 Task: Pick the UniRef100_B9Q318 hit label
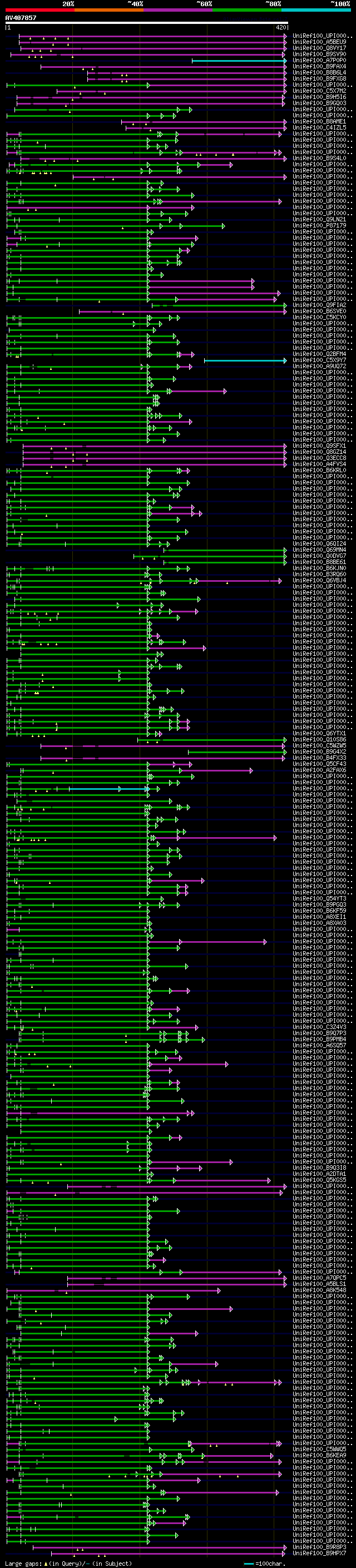(319, 1168)
